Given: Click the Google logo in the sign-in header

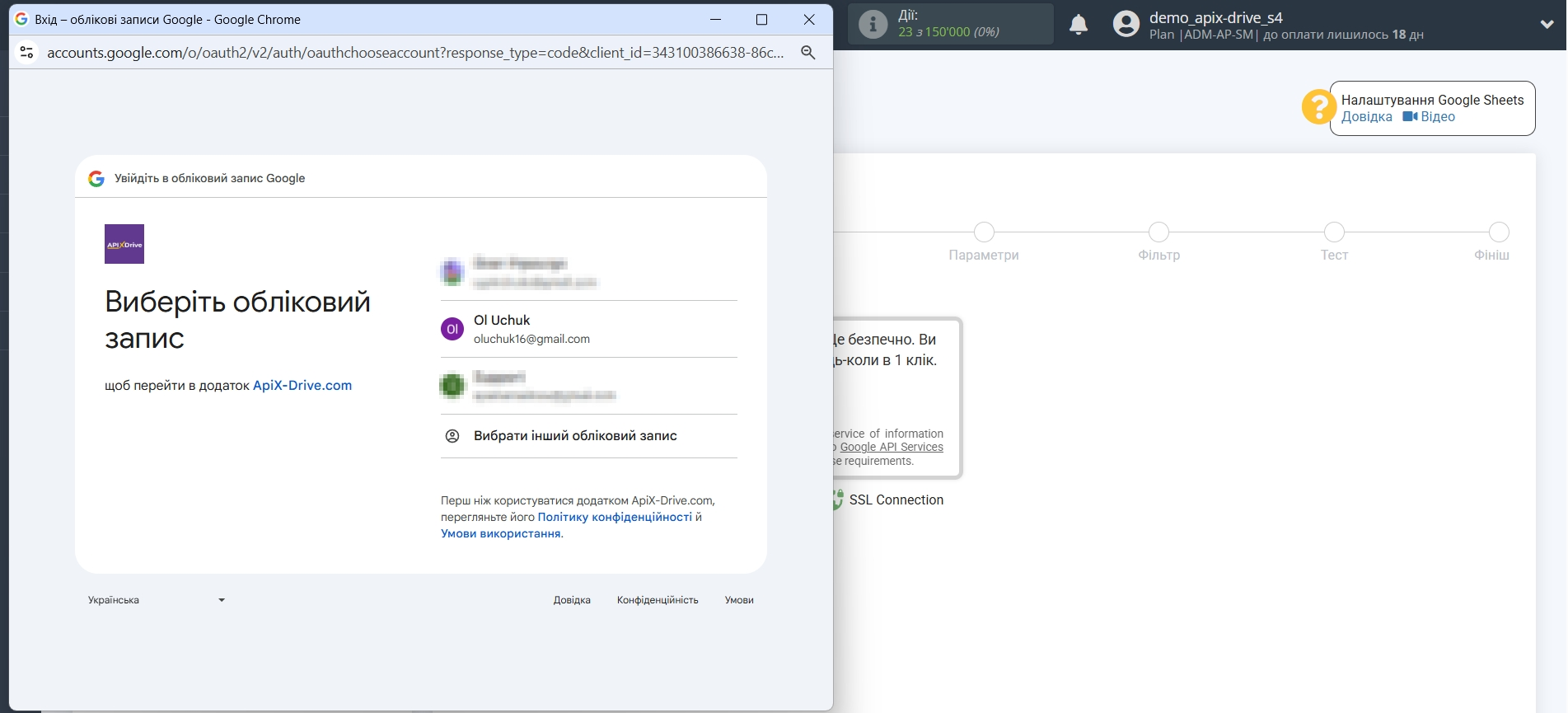Looking at the screenshot, I should (96, 179).
